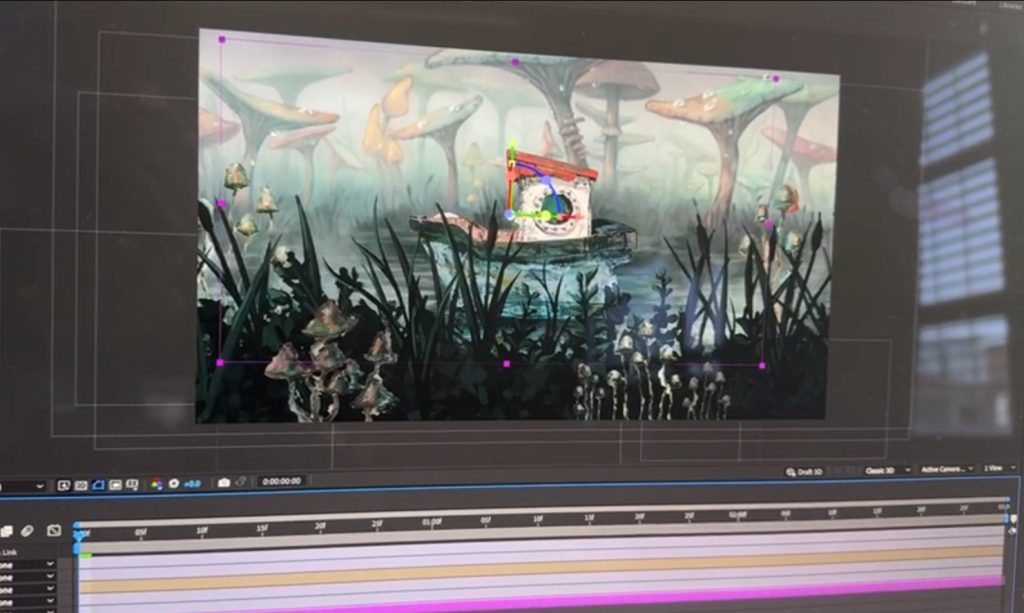Click the time navigator end handle
Viewport: 1024px width, 613px height.
[x=1006, y=501]
